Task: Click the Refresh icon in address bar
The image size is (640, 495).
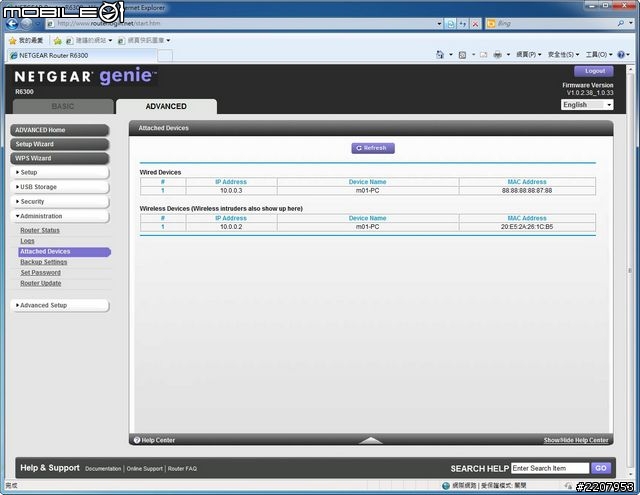Action: point(463,24)
